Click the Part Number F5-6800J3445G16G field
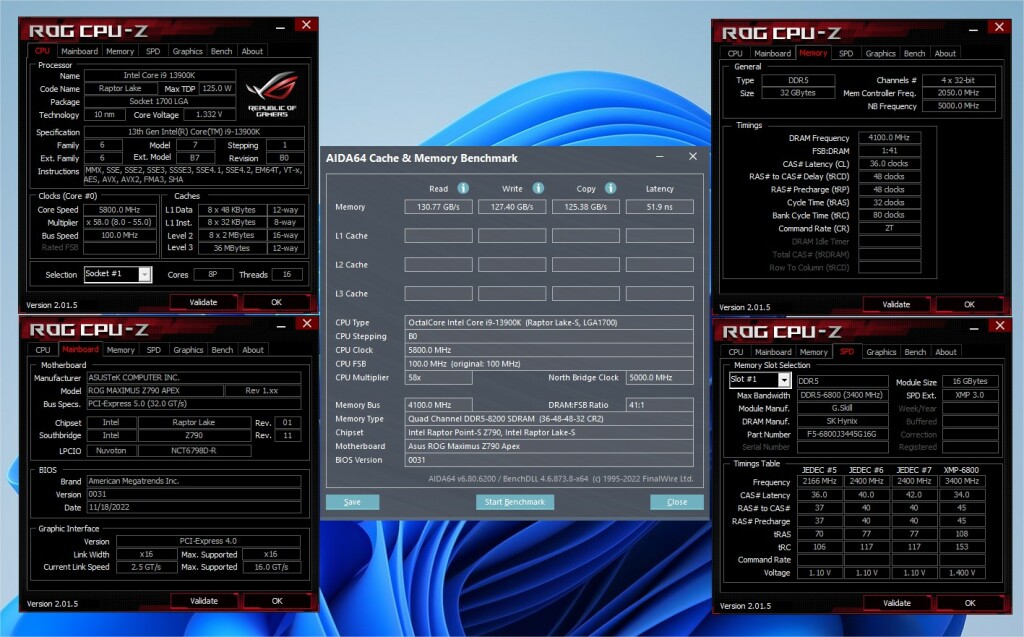 coord(842,434)
